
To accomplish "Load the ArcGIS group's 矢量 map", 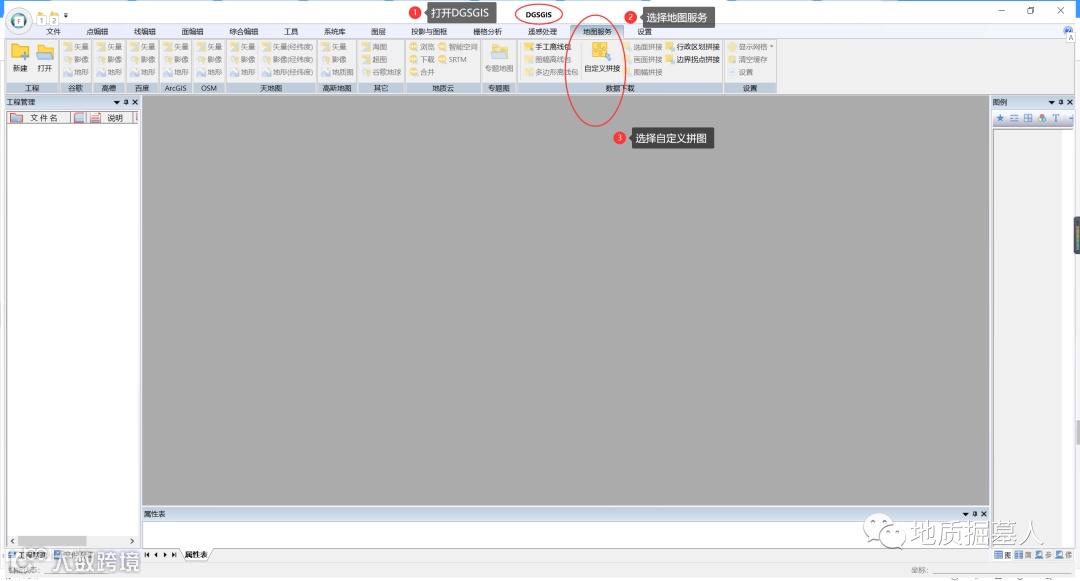I will coord(176,47).
